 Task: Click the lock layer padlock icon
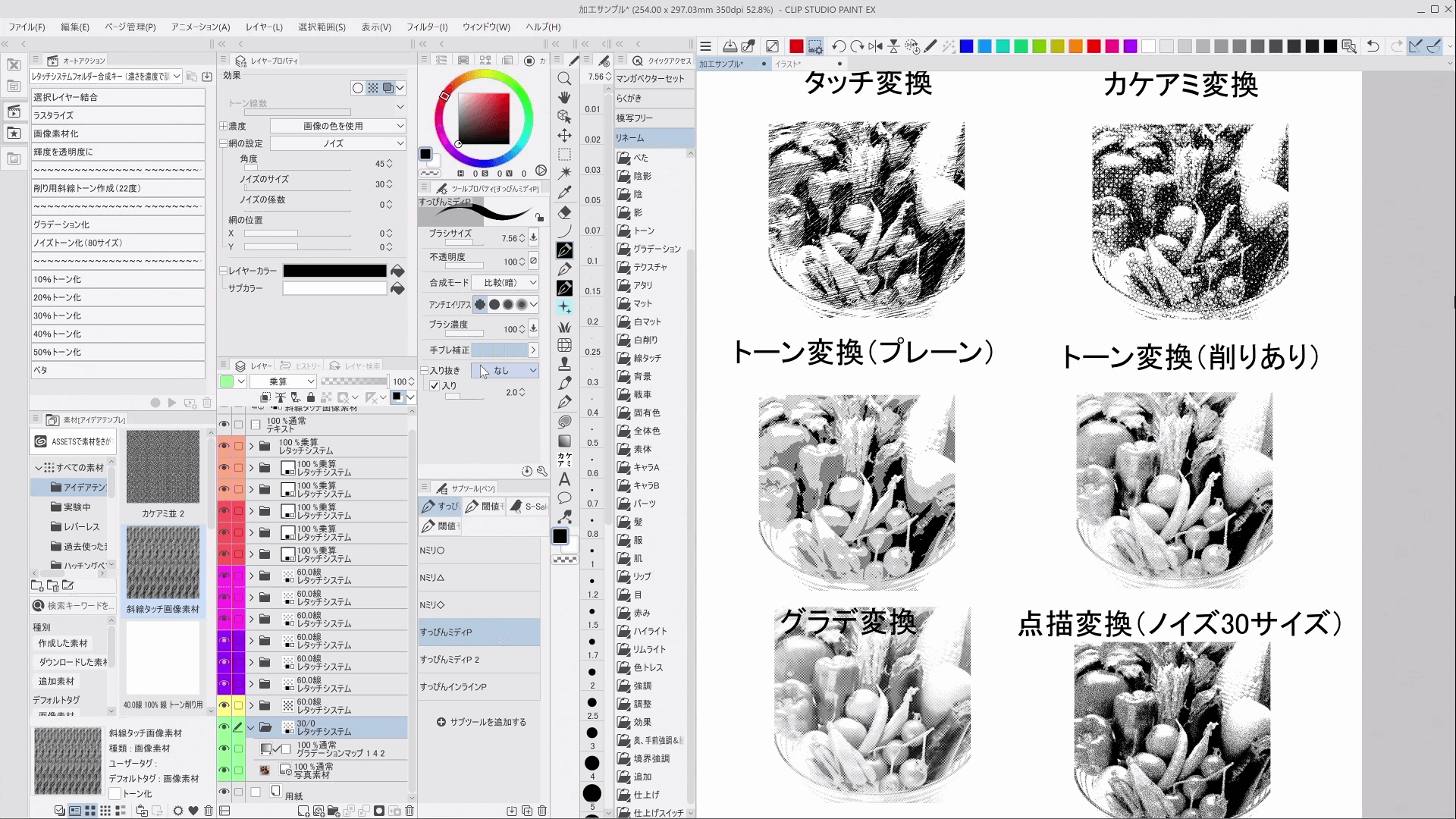[x=311, y=397]
